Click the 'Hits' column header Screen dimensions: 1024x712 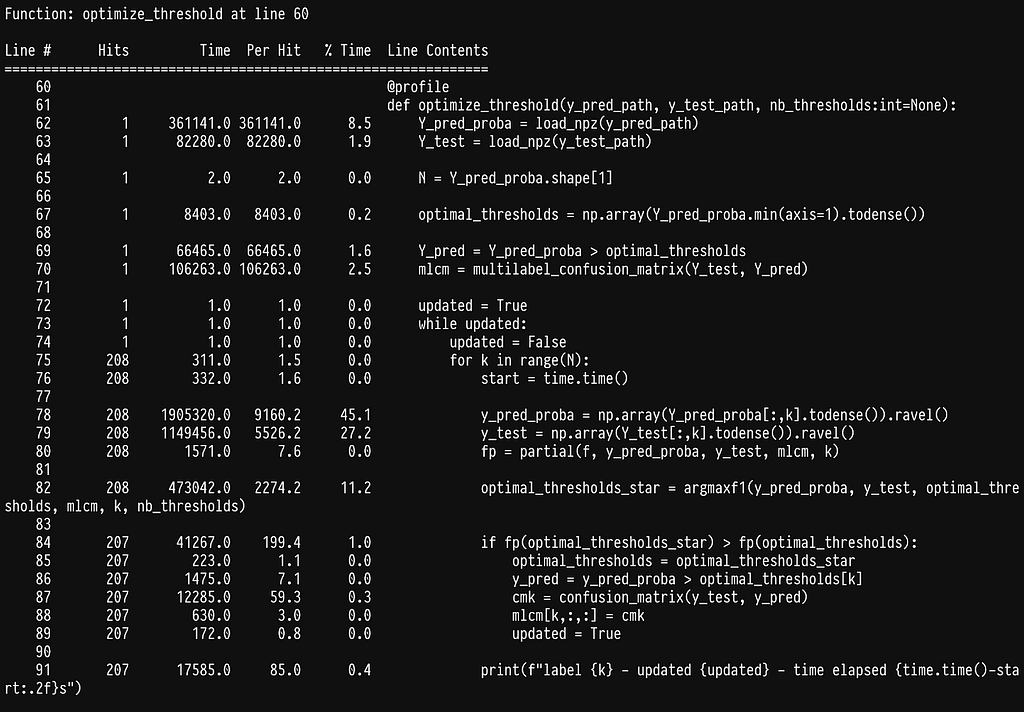(x=113, y=50)
